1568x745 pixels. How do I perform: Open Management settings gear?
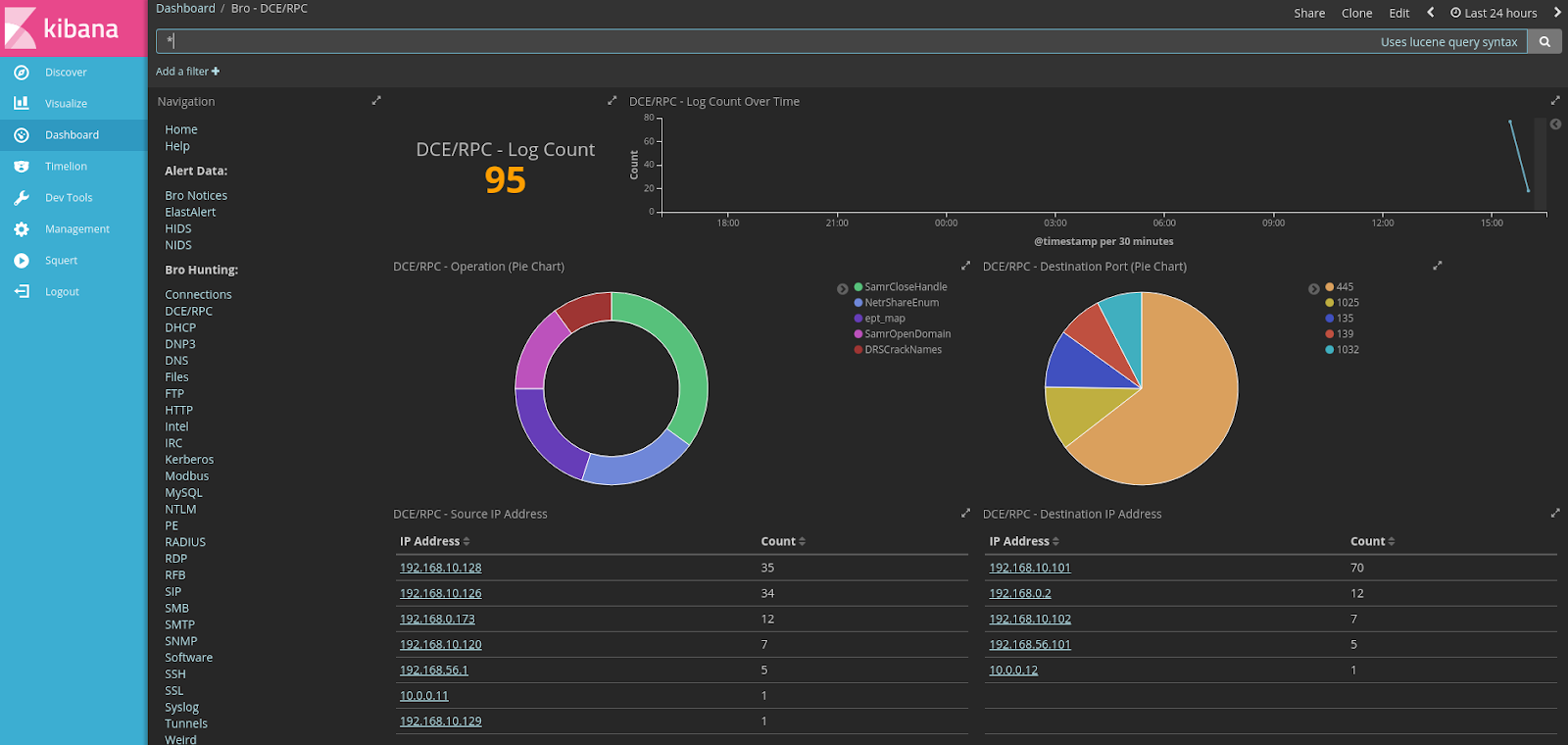pyautogui.click(x=22, y=229)
